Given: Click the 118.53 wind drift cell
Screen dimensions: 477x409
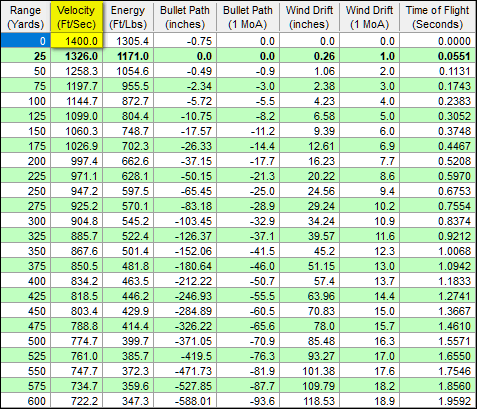Looking at the screenshot, I should 309,401.
